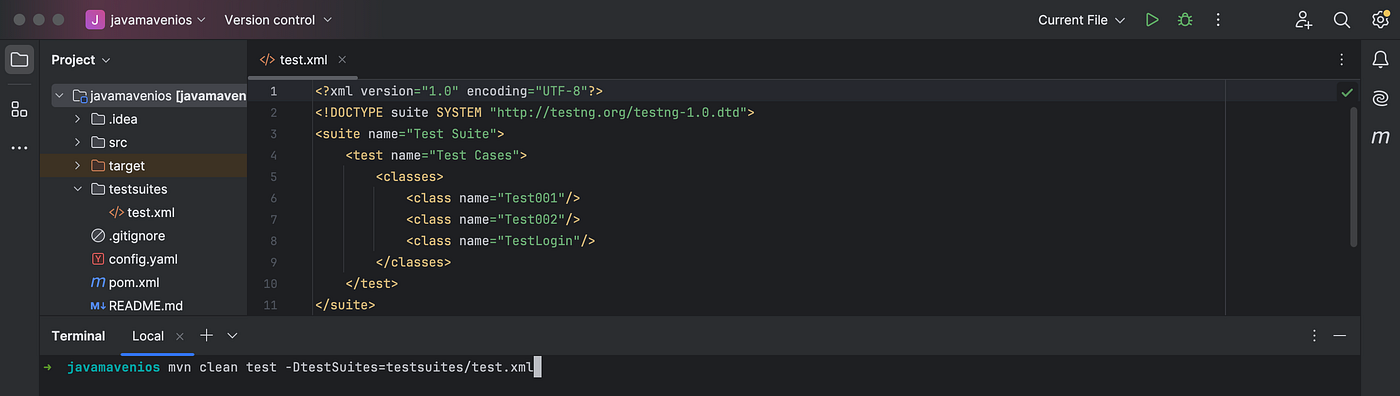
Task: Click the "TestLogin" class name
Action: [537, 241]
